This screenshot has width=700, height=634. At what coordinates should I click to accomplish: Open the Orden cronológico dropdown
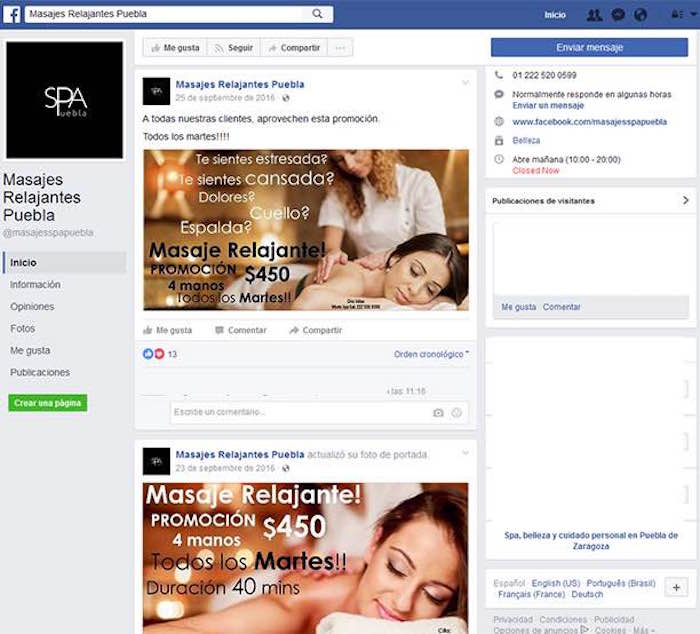pos(431,354)
